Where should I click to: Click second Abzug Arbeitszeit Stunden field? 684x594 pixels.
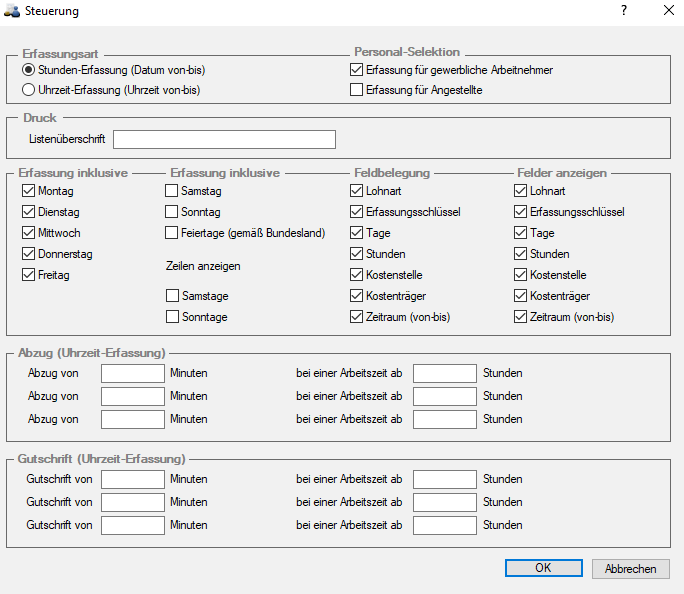445,396
